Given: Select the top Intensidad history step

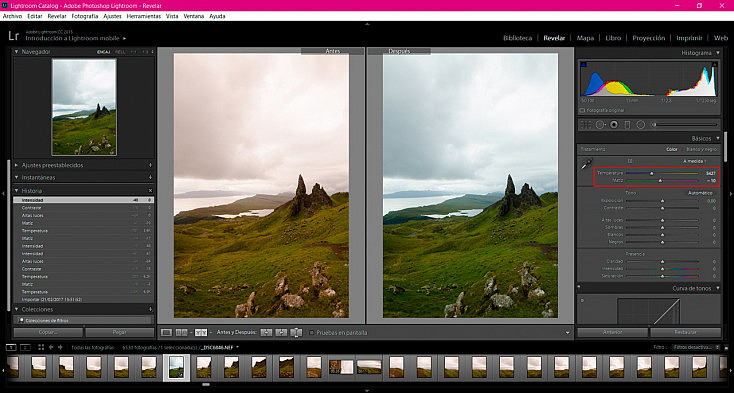Looking at the screenshot, I should (x=83, y=200).
